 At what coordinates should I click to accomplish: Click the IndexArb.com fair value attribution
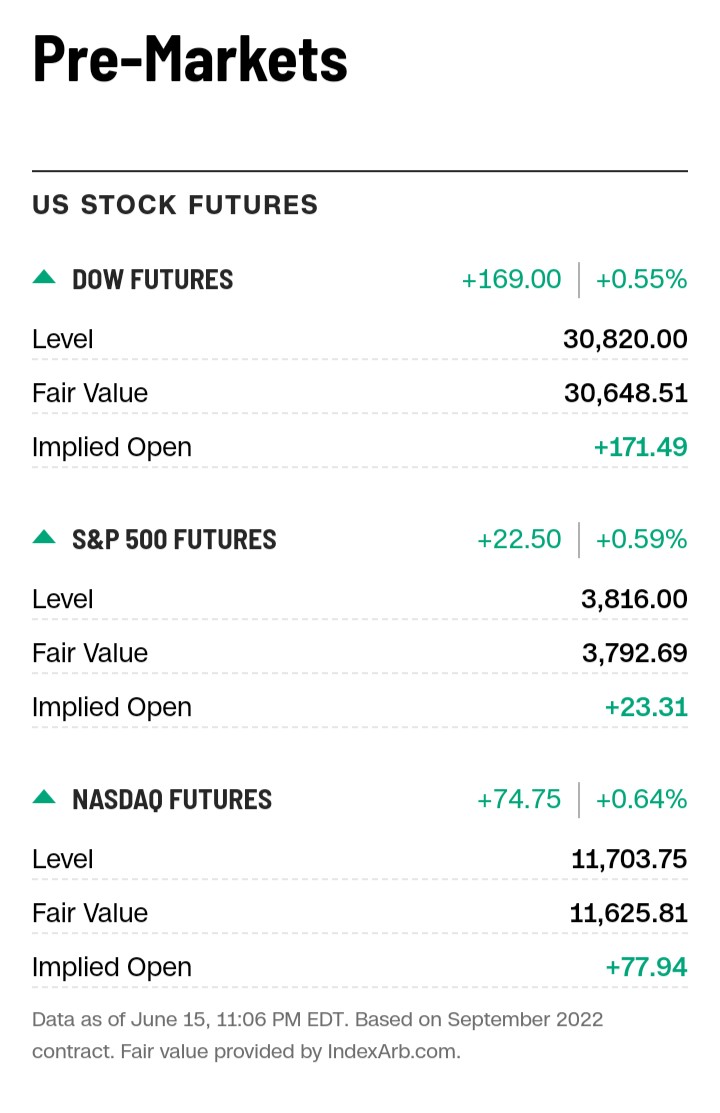click(393, 1052)
